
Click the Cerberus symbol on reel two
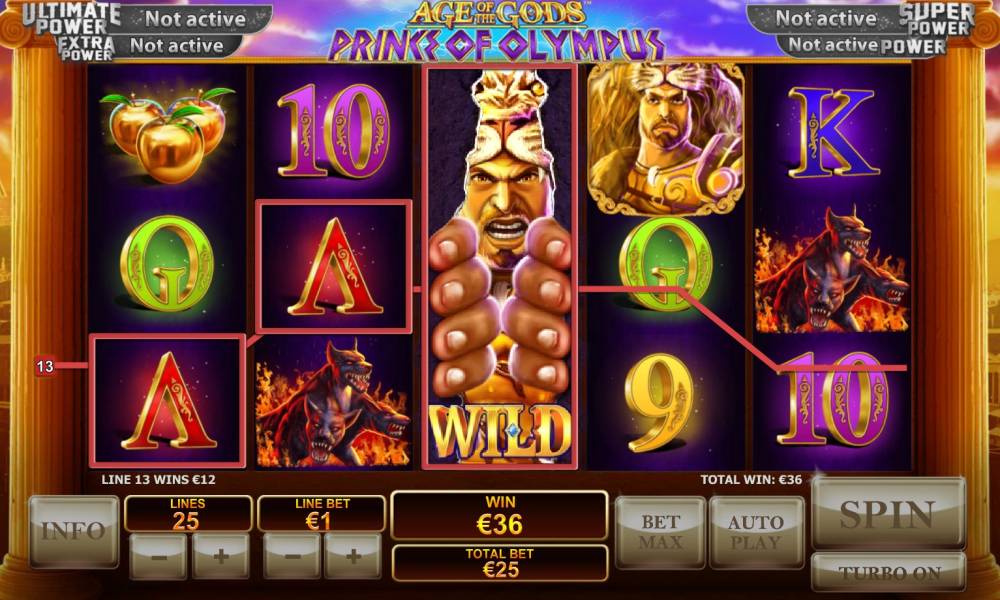333,404
